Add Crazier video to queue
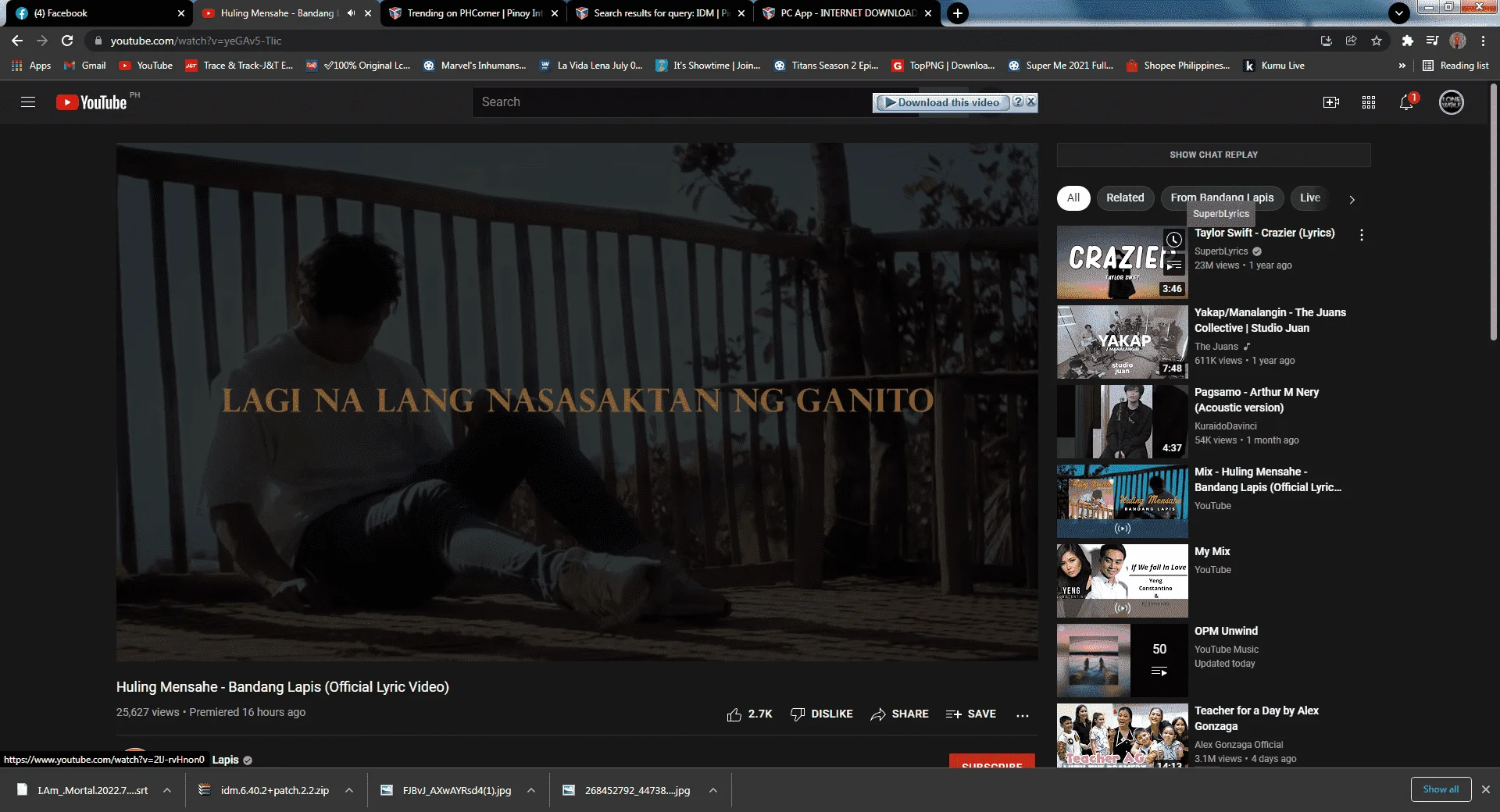Viewport: 1500px width, 812px height. [x=1174, y=265]
